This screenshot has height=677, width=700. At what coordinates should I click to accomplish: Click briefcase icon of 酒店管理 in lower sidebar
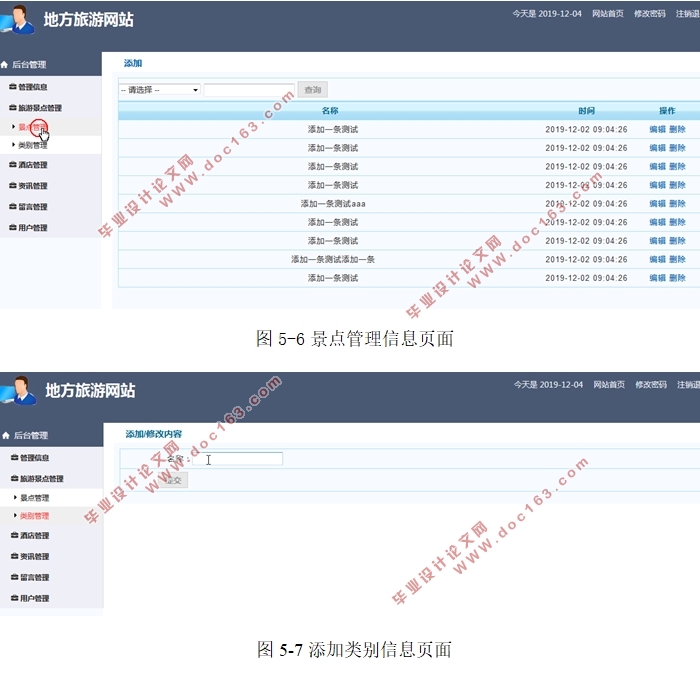pos(14,535)
